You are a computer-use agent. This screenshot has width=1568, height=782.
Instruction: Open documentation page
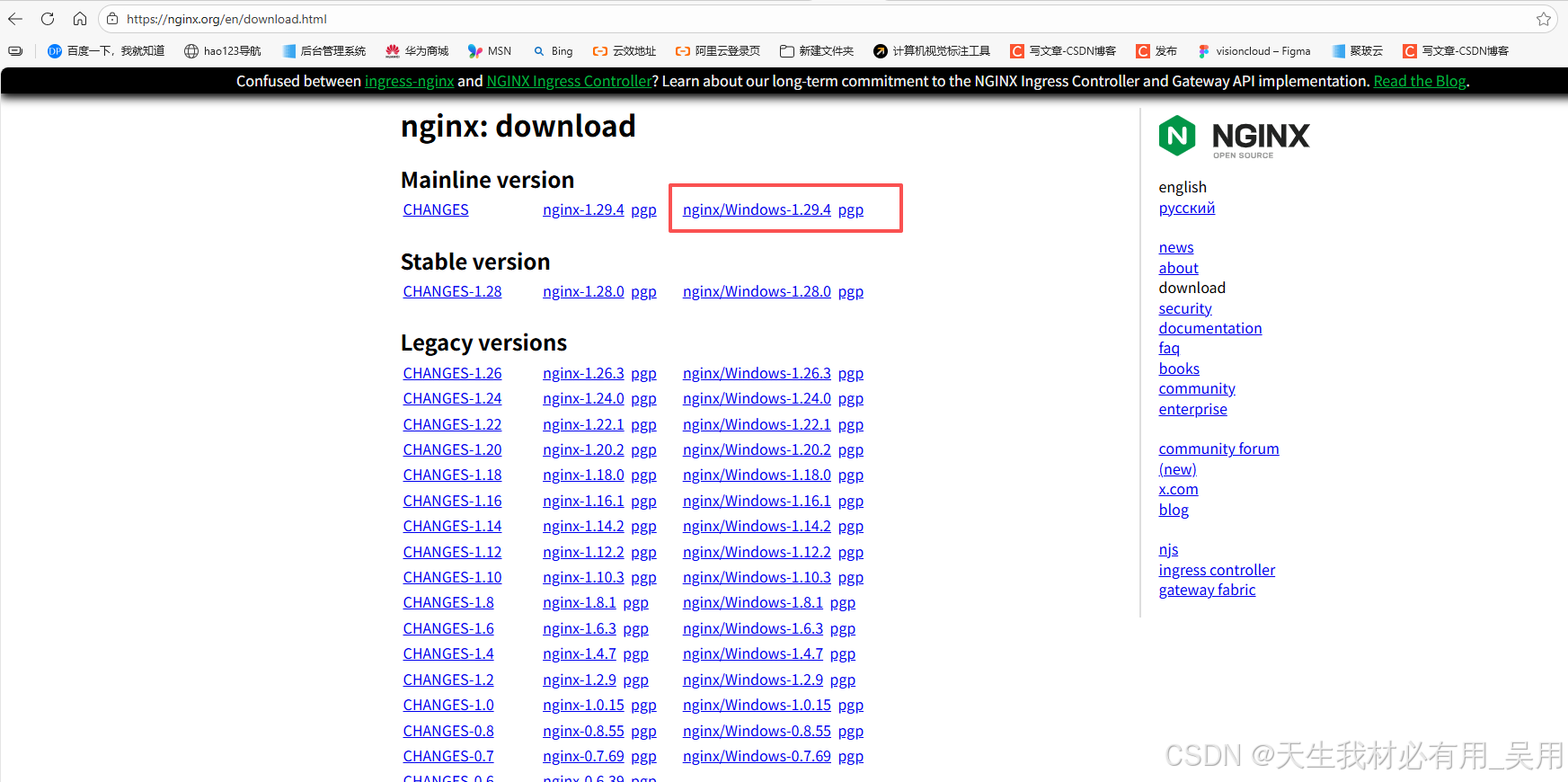[x=1210, y=328]
